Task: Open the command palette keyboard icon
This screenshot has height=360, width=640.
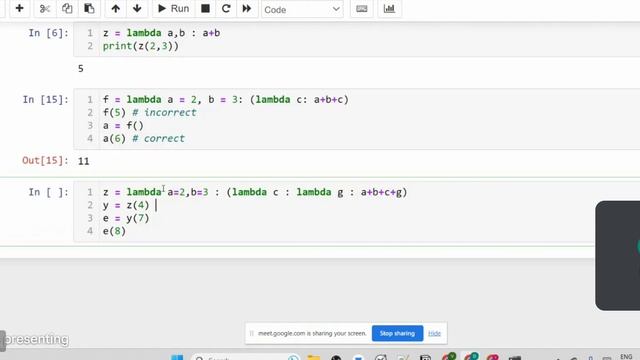Action: coord(362,8)
